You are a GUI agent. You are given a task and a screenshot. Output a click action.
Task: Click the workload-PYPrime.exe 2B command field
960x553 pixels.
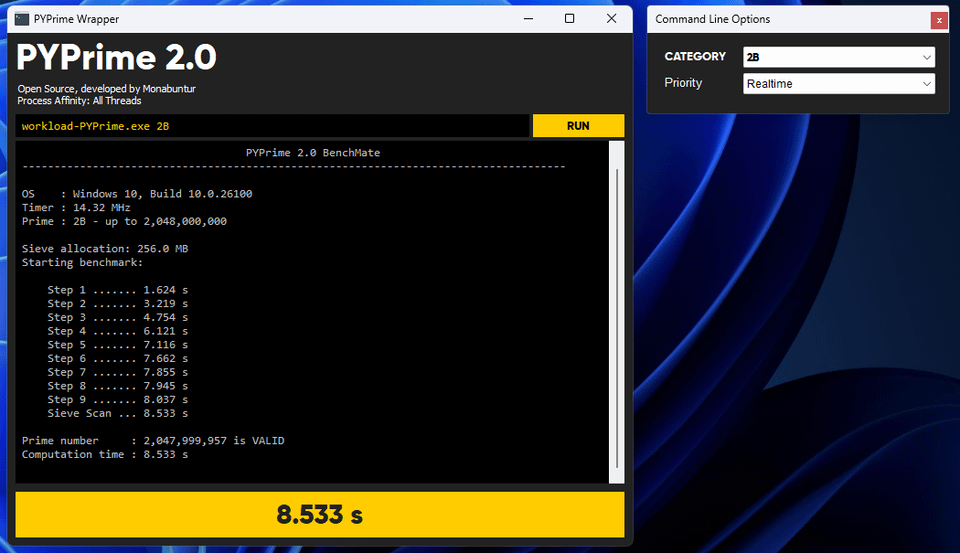click(270, 126)
